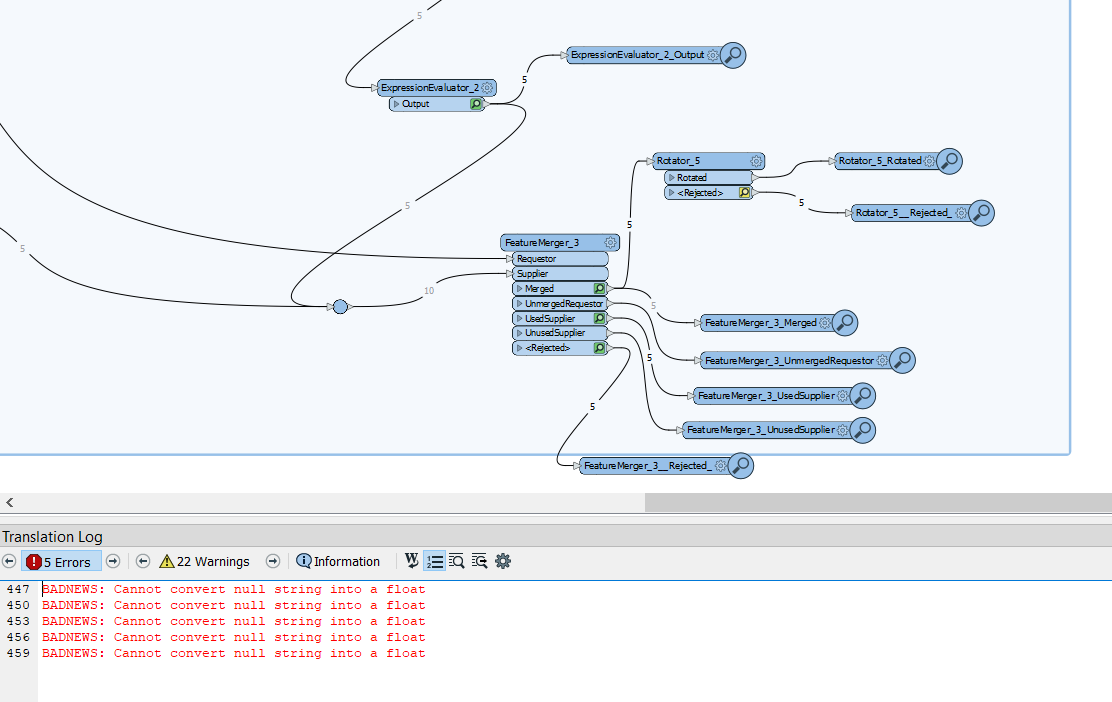Open find in log search icon
The height and width of the screenshot is (702, 1112).
click(457, 561)
